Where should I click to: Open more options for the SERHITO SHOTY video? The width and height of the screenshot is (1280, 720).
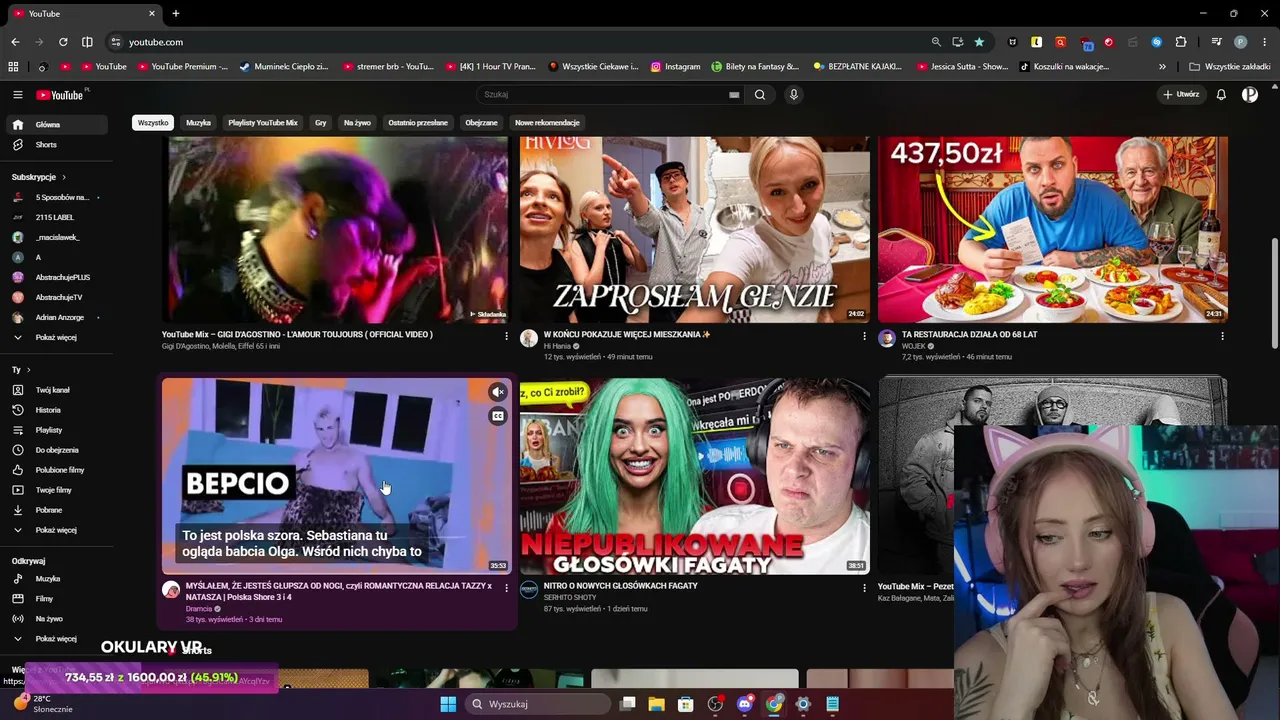pos(865,588)
